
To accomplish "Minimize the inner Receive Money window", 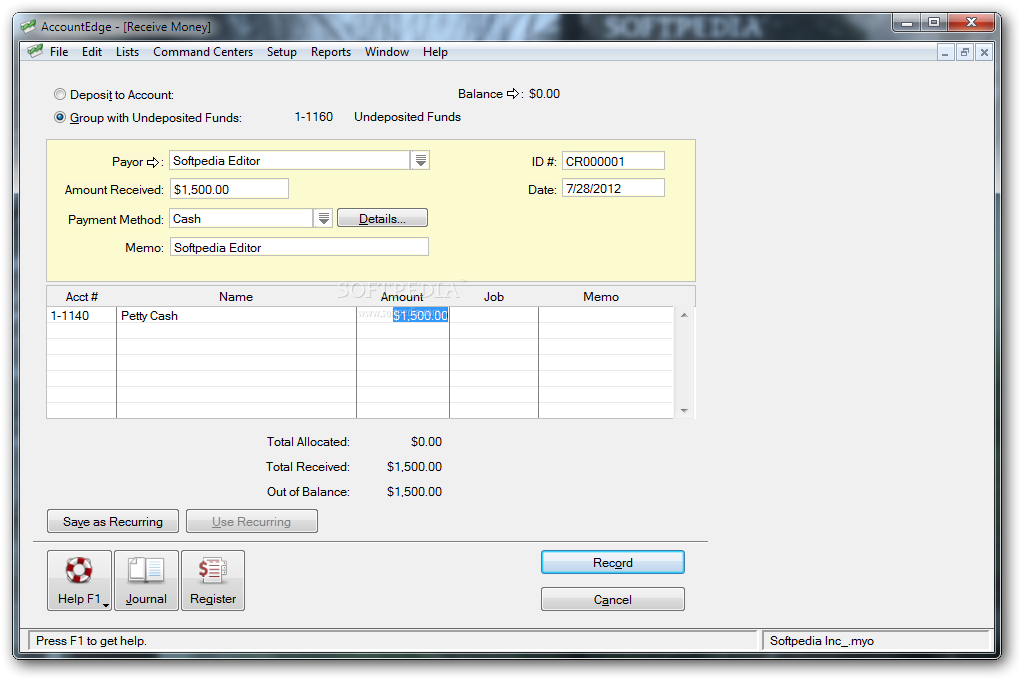I will coord(945,53).
